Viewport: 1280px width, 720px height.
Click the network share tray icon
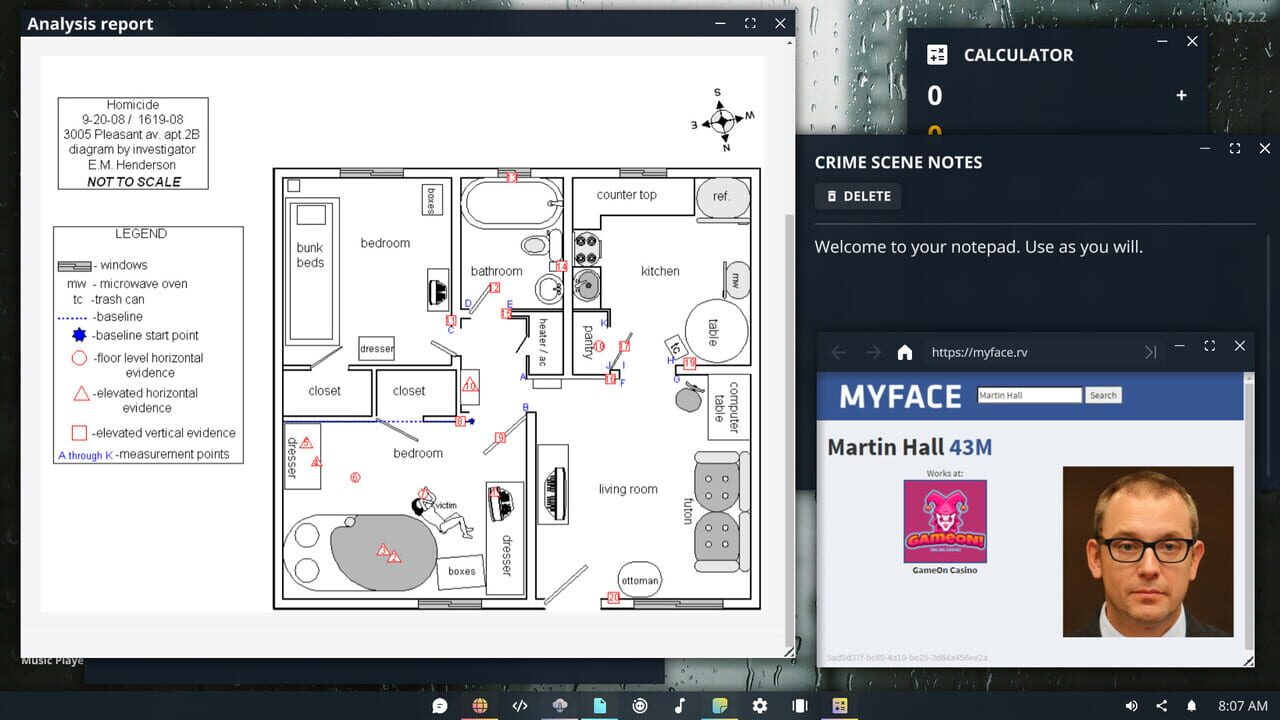(1162, 705)
